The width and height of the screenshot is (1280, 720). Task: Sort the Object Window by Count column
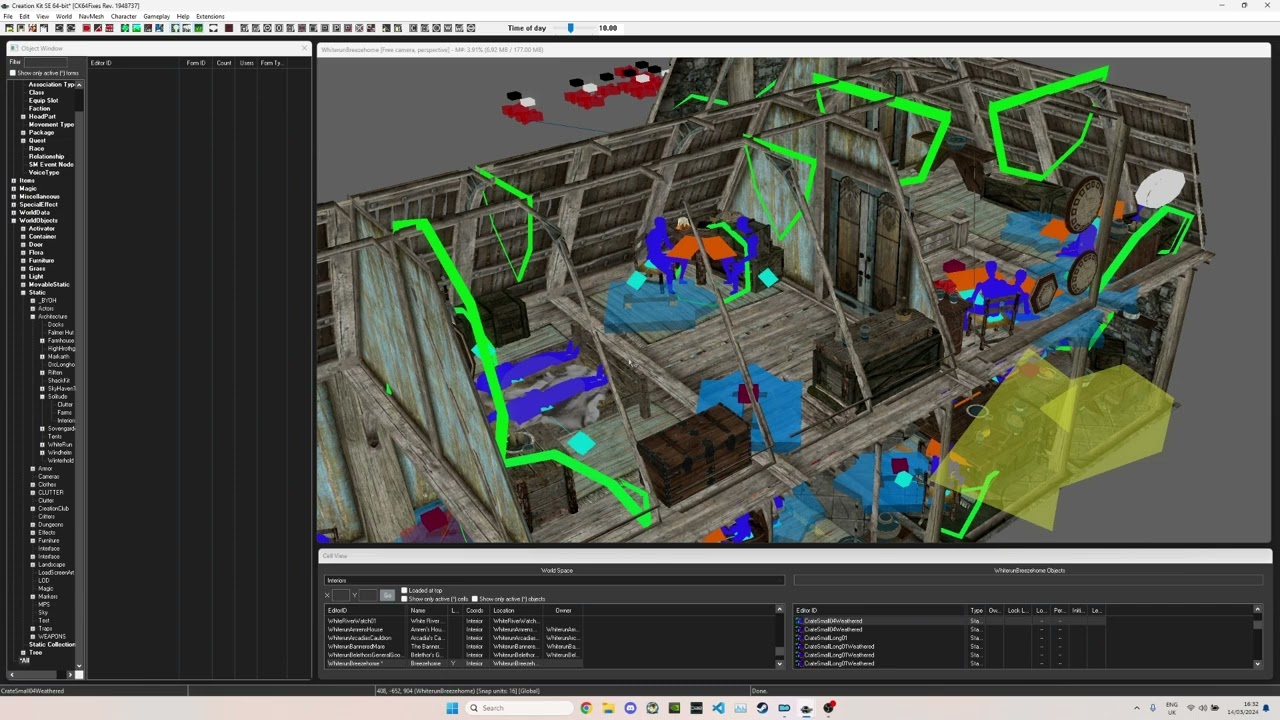coord(224,63)
